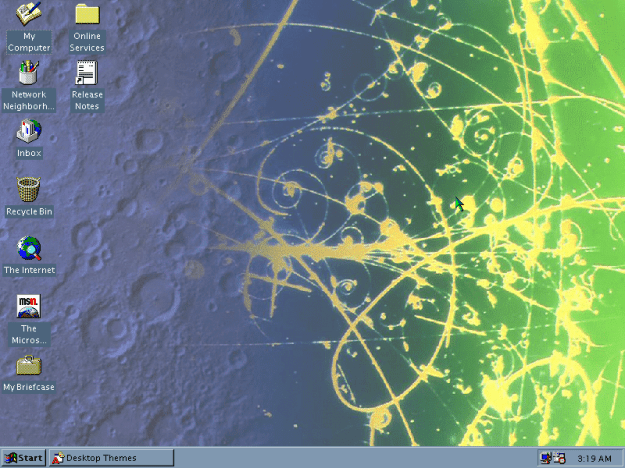Click the Start button
Image resolution: width=625 pixels, height=468 pixels.
[23, 458]
